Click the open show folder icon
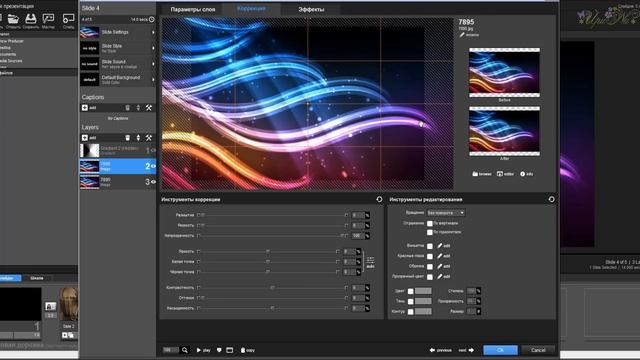This screenshot has width=640, height=360. (13, 18)
